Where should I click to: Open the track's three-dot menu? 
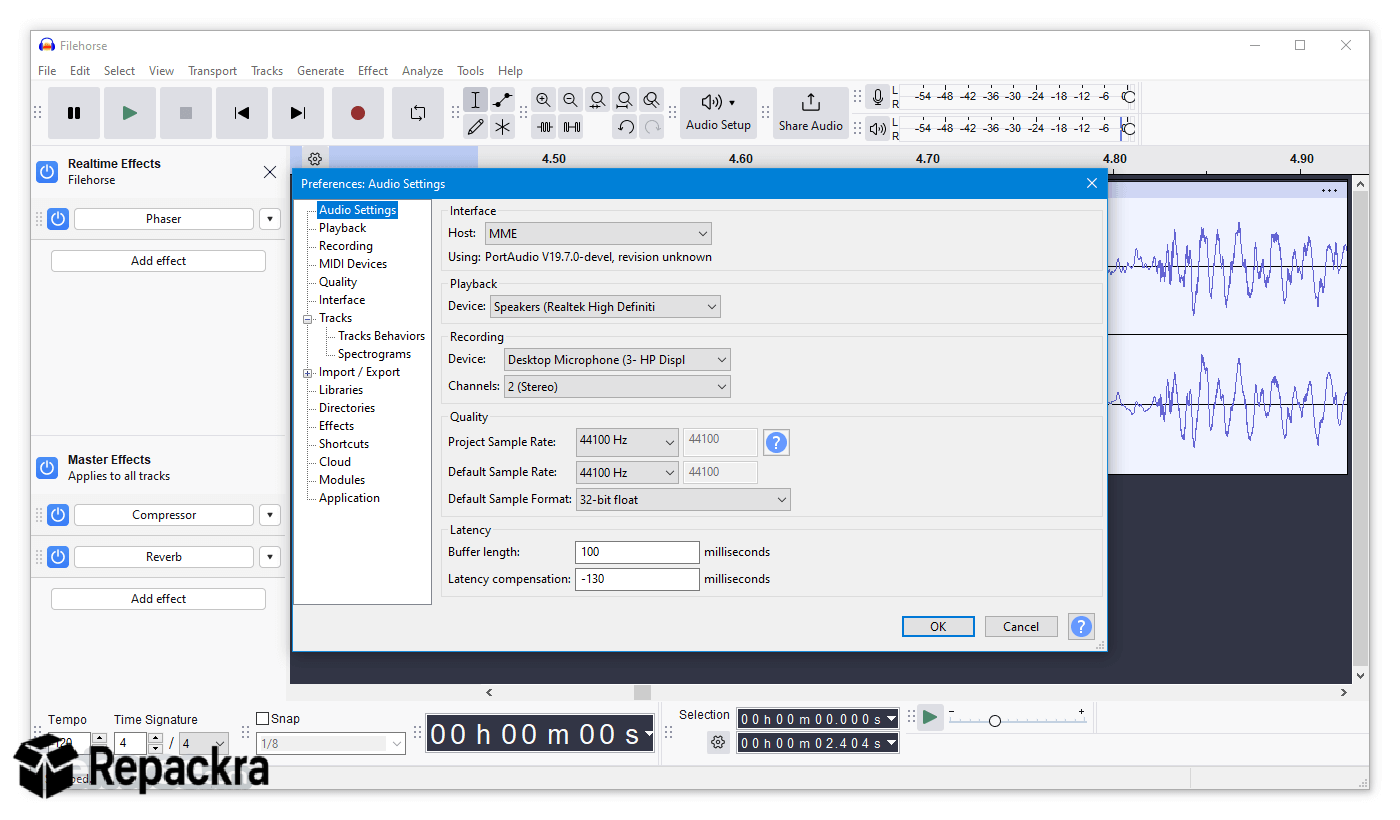1329,191
